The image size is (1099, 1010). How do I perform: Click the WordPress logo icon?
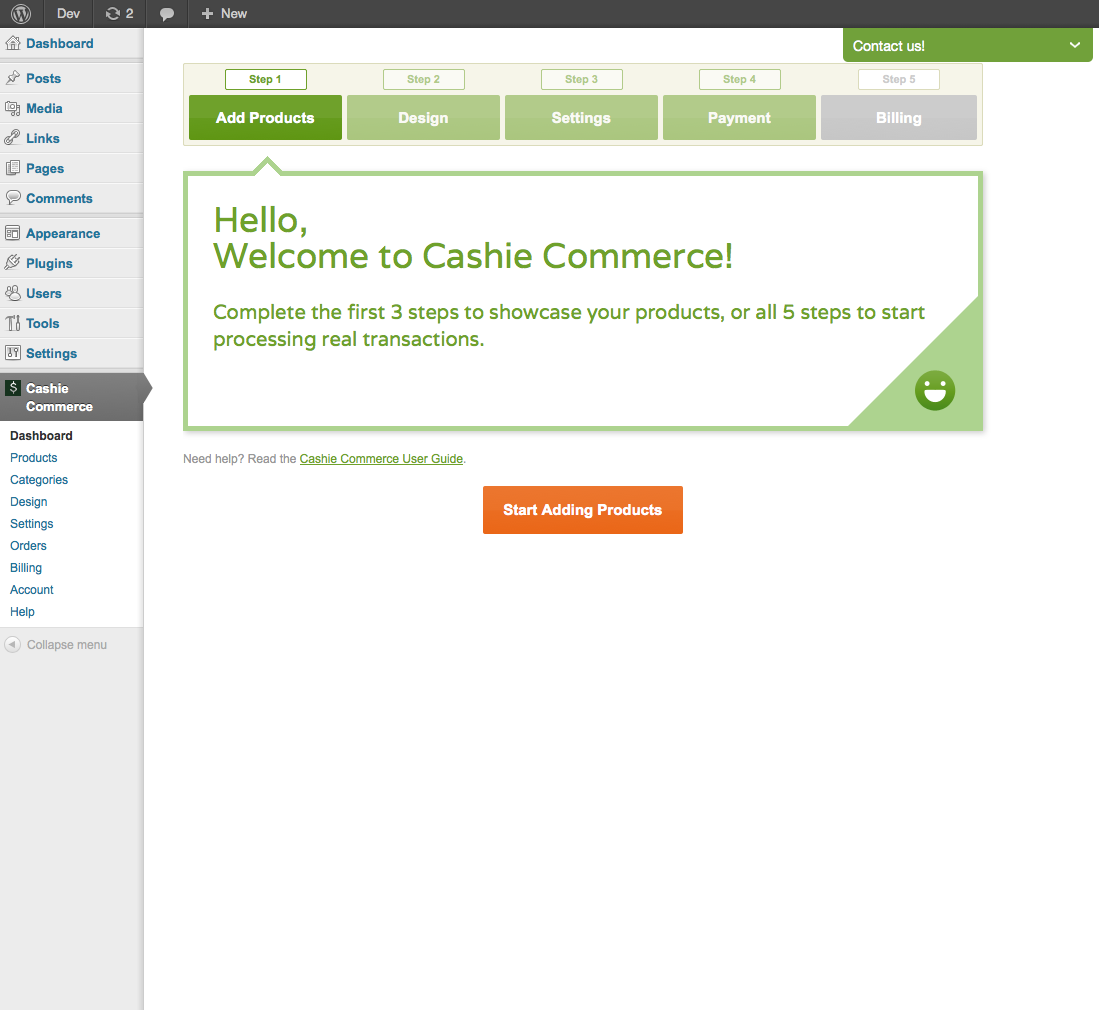pyautogui.click(x=21, y=13)
